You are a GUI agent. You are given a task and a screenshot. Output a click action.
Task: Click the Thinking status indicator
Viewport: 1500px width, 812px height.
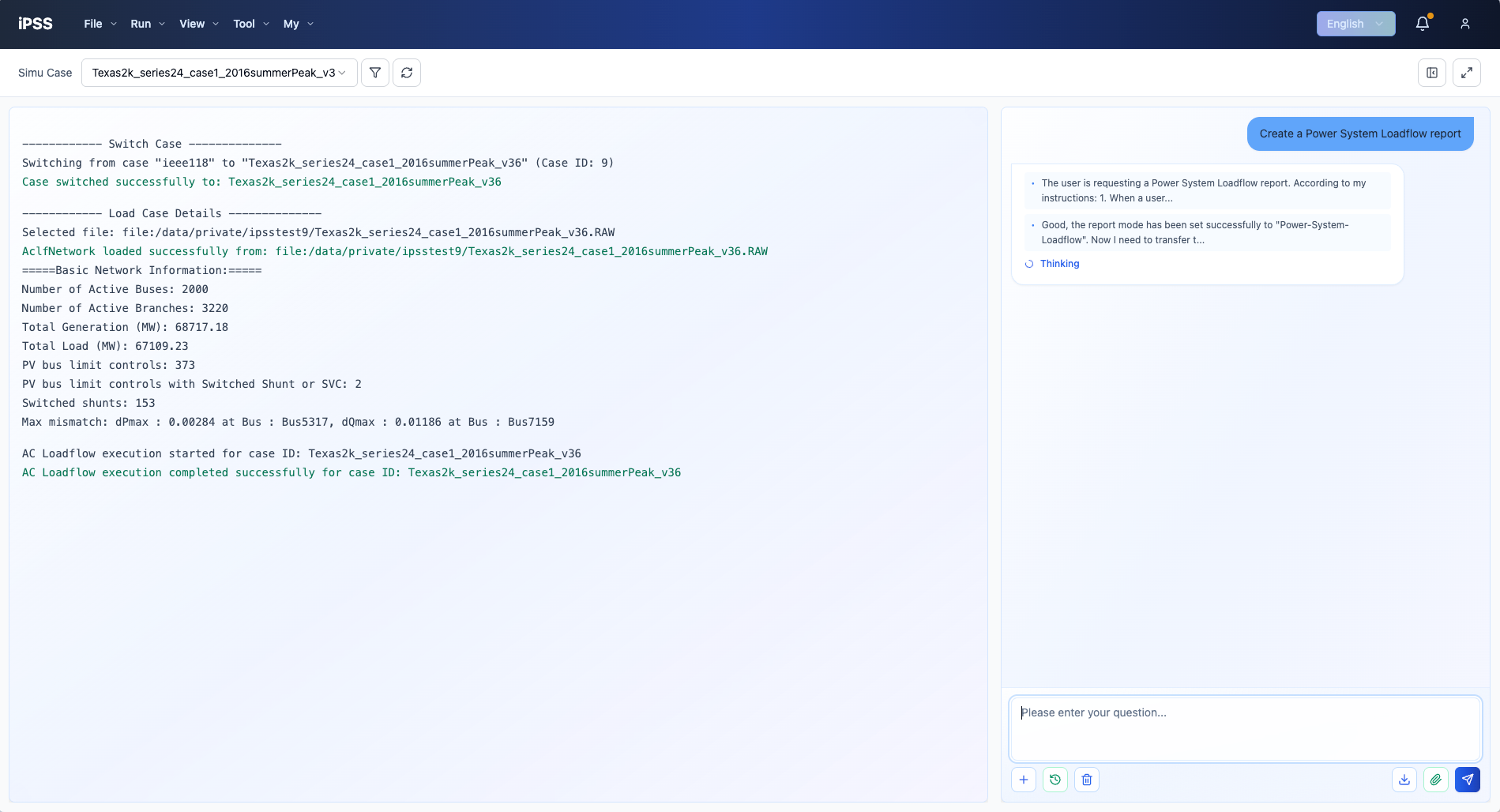click(1052, 264)
